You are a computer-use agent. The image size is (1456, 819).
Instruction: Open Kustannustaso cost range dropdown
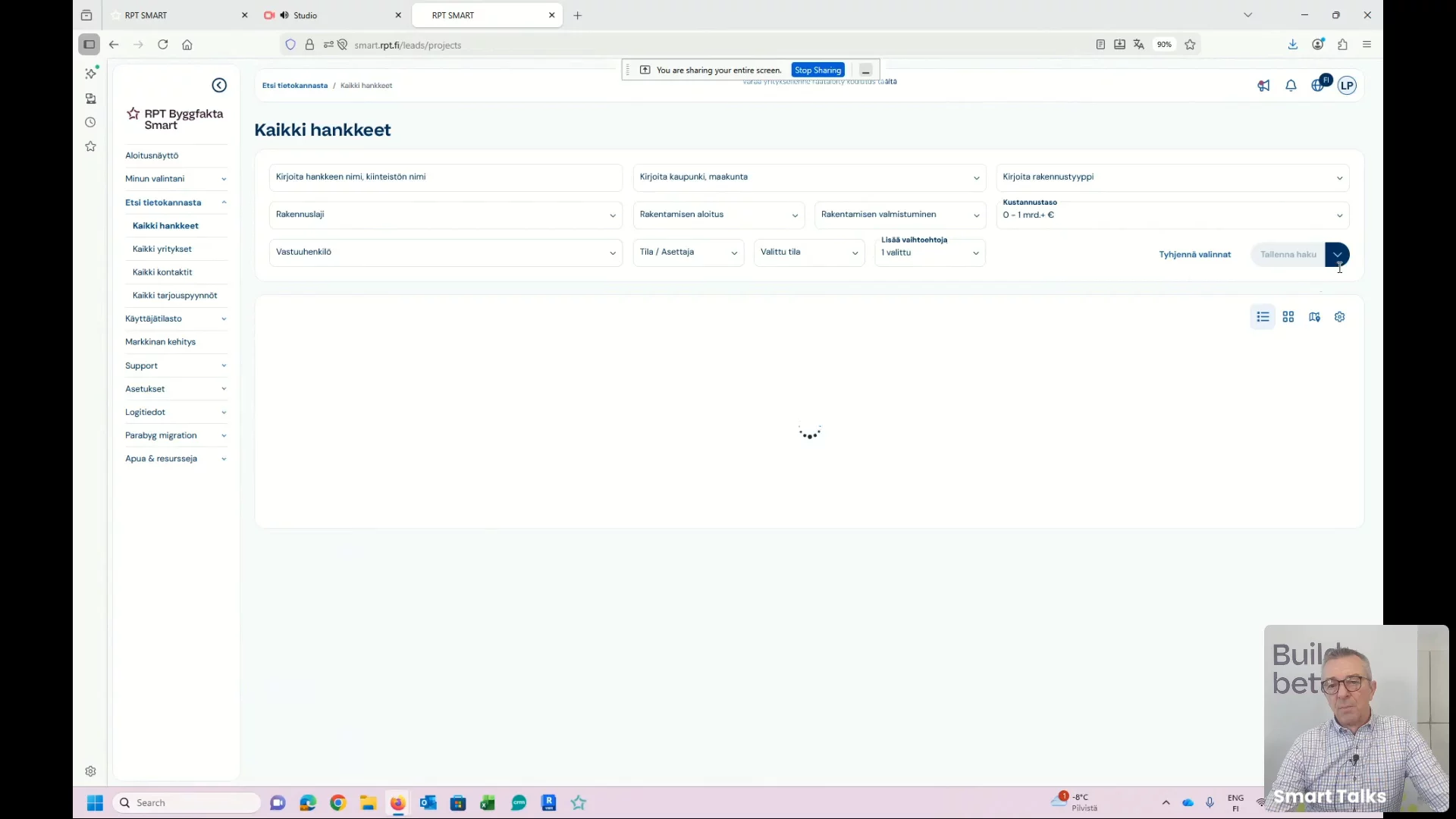tap(1172, 215)
